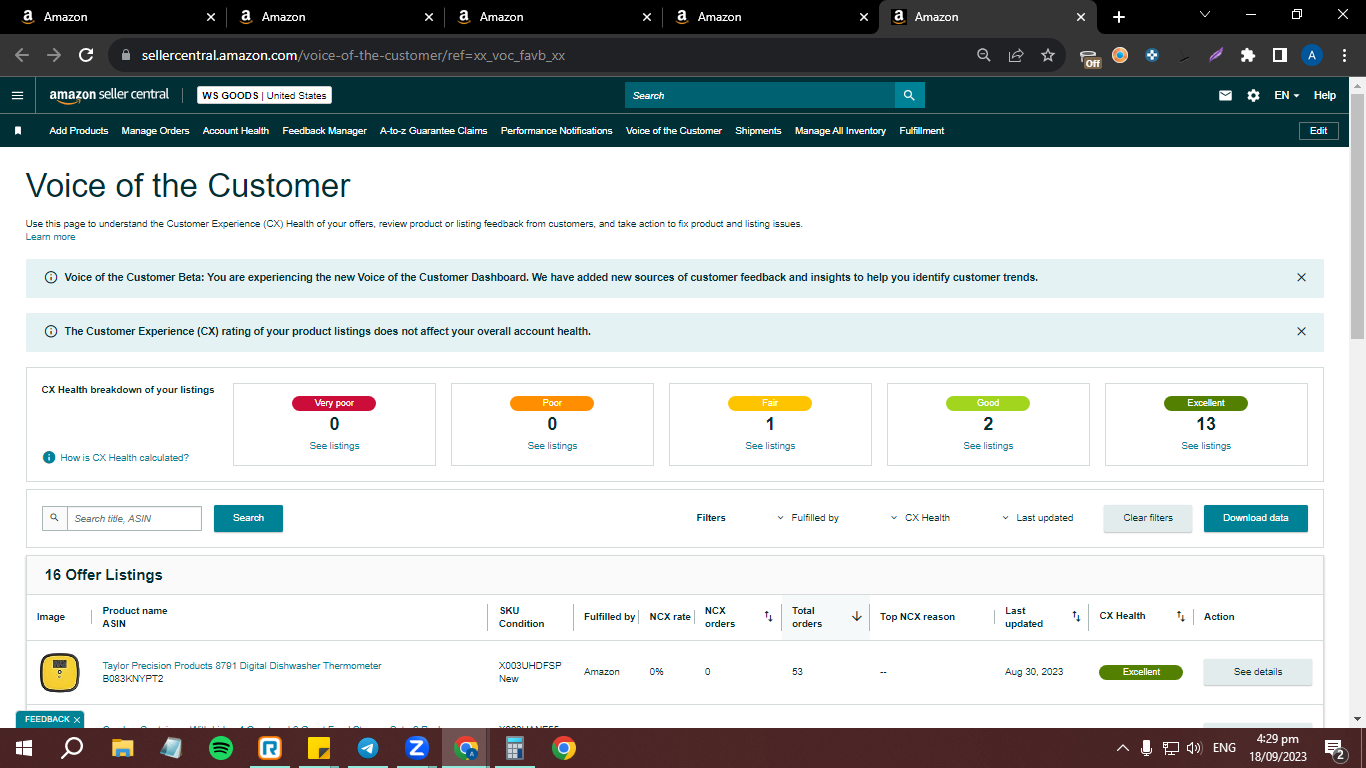Open the Learn more link
The width and height of the screenshot is (1366, 768).
pos(51,237)
